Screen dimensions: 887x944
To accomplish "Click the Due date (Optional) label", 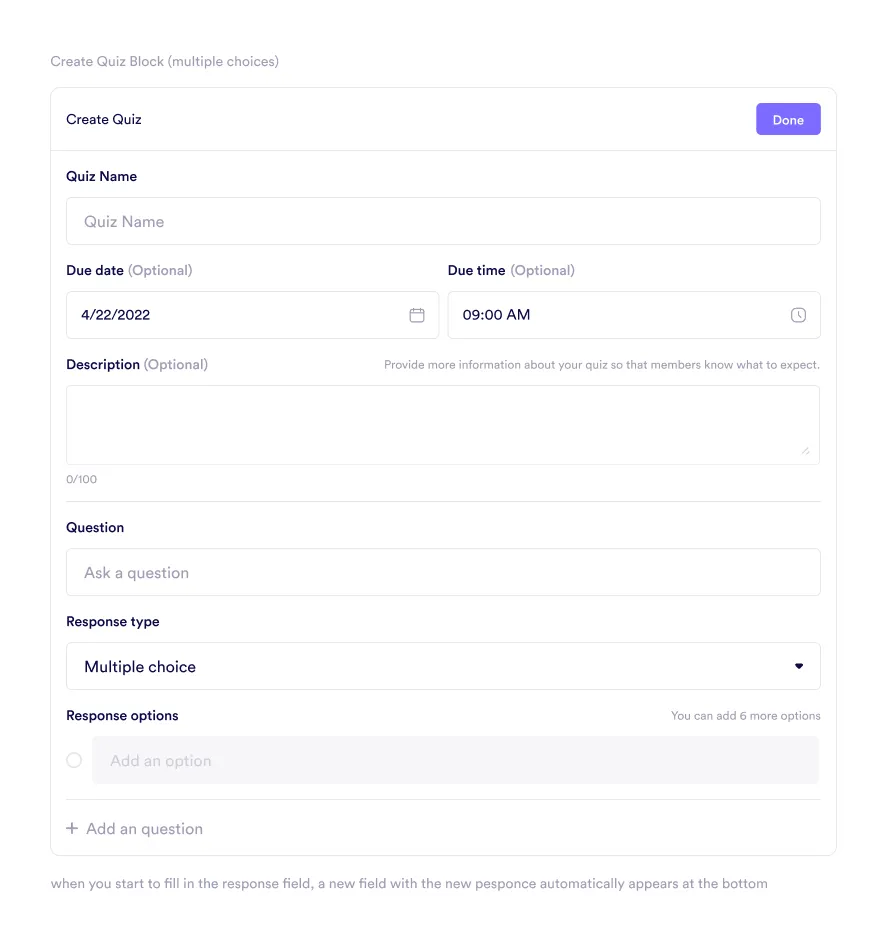I will tap(128, 271).
